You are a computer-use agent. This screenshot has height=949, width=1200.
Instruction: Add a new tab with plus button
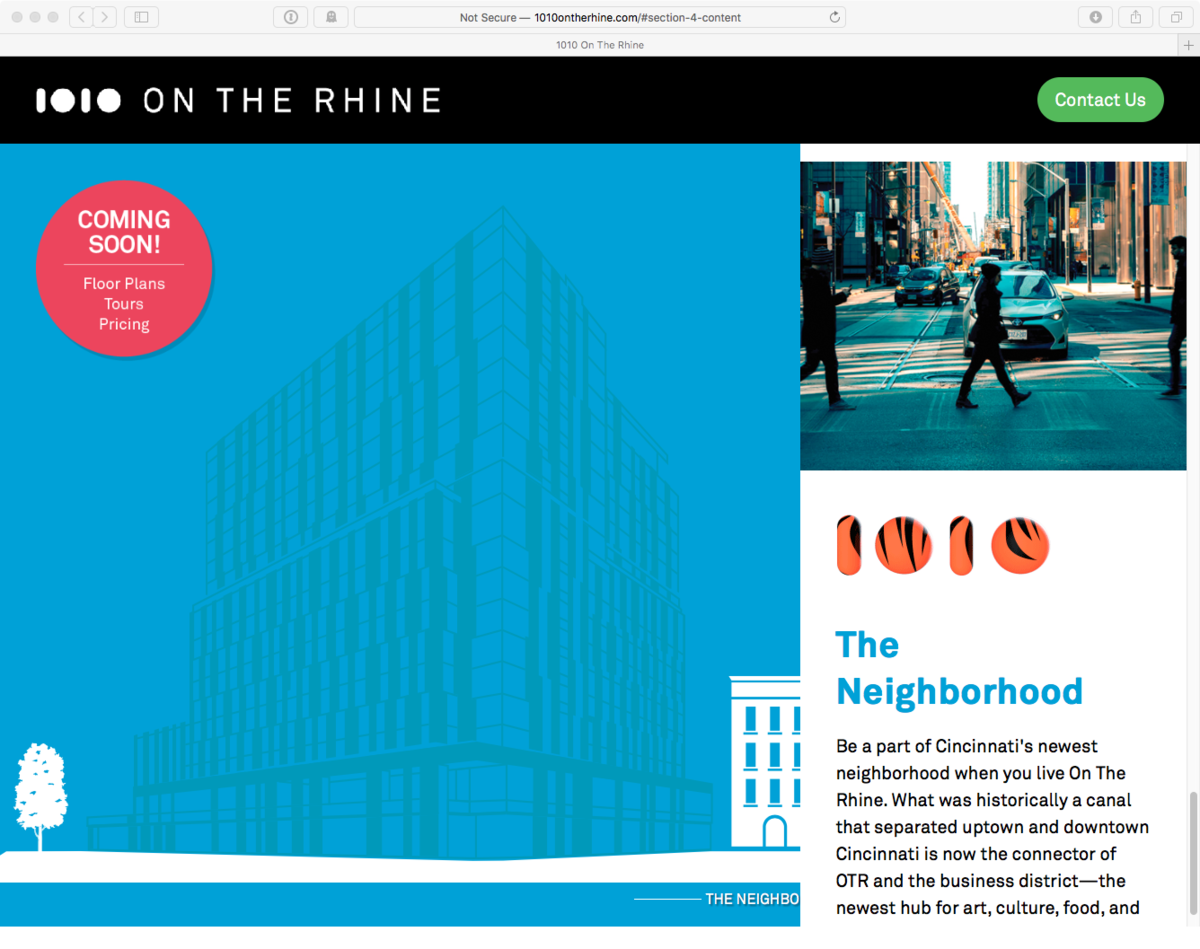pos(1189,45)
